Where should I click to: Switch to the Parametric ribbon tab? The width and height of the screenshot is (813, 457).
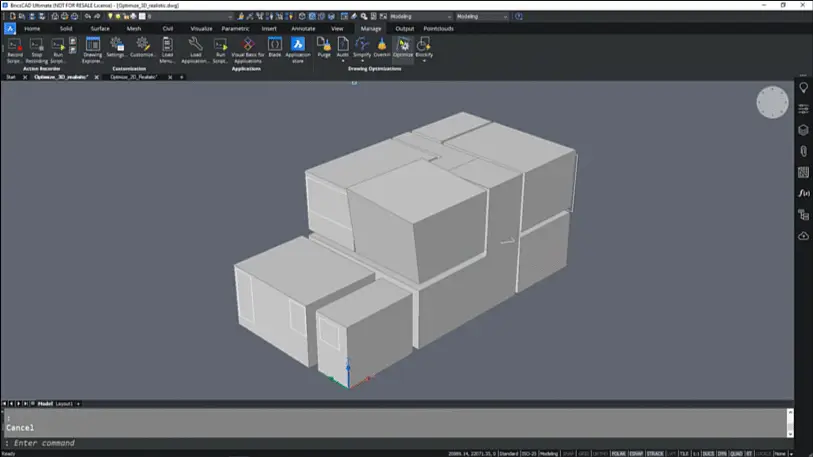pos(235,29)
